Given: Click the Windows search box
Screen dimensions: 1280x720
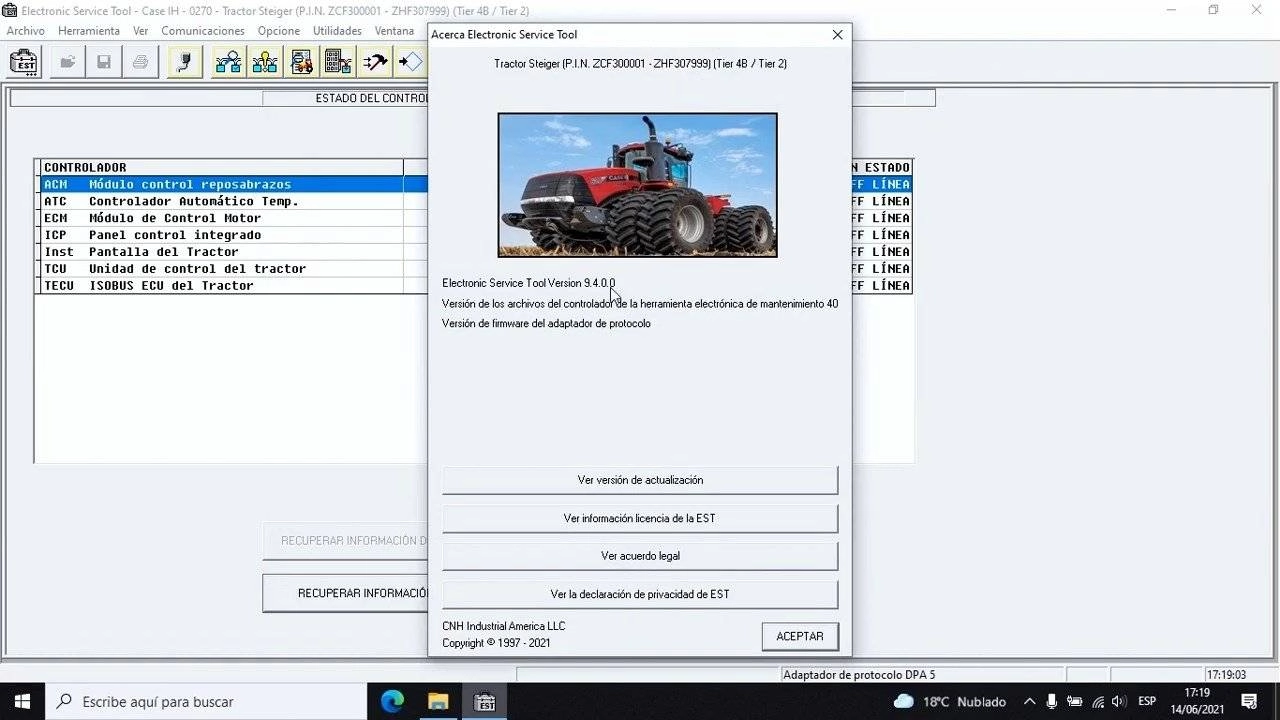Looking at the screenshot, I should point(205,701).
